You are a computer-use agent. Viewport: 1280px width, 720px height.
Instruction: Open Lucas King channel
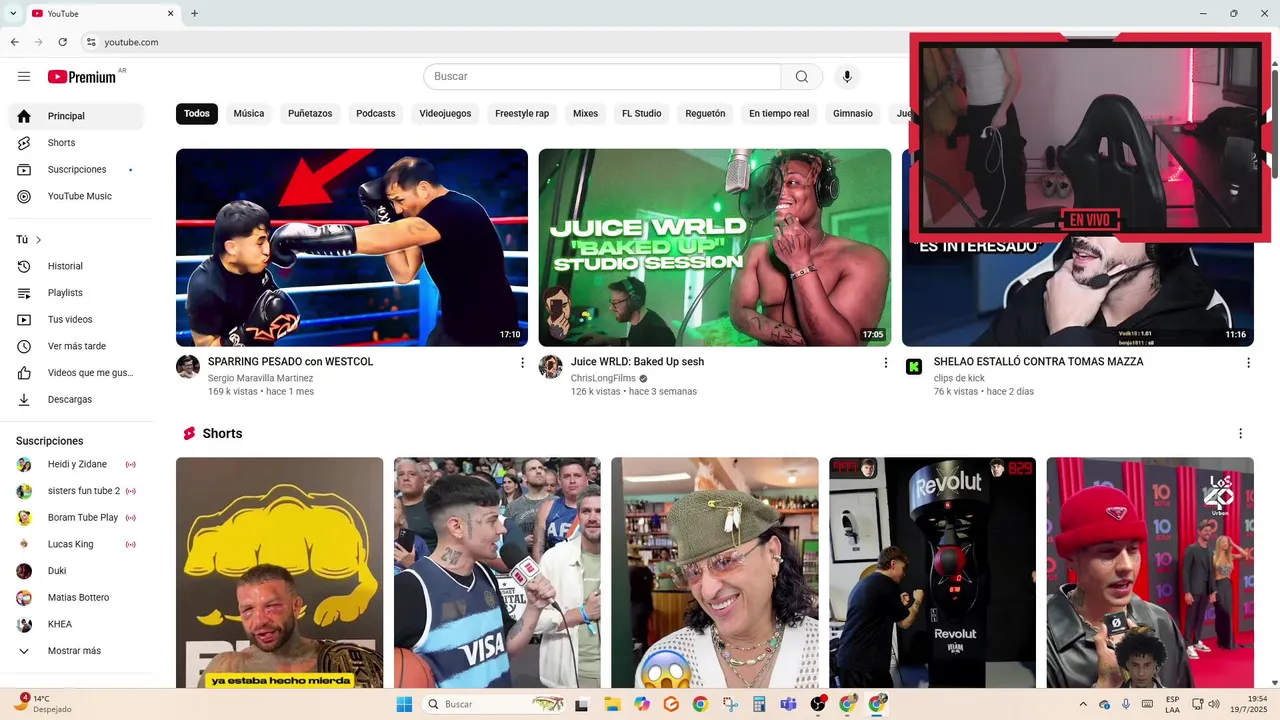(76, 544)
